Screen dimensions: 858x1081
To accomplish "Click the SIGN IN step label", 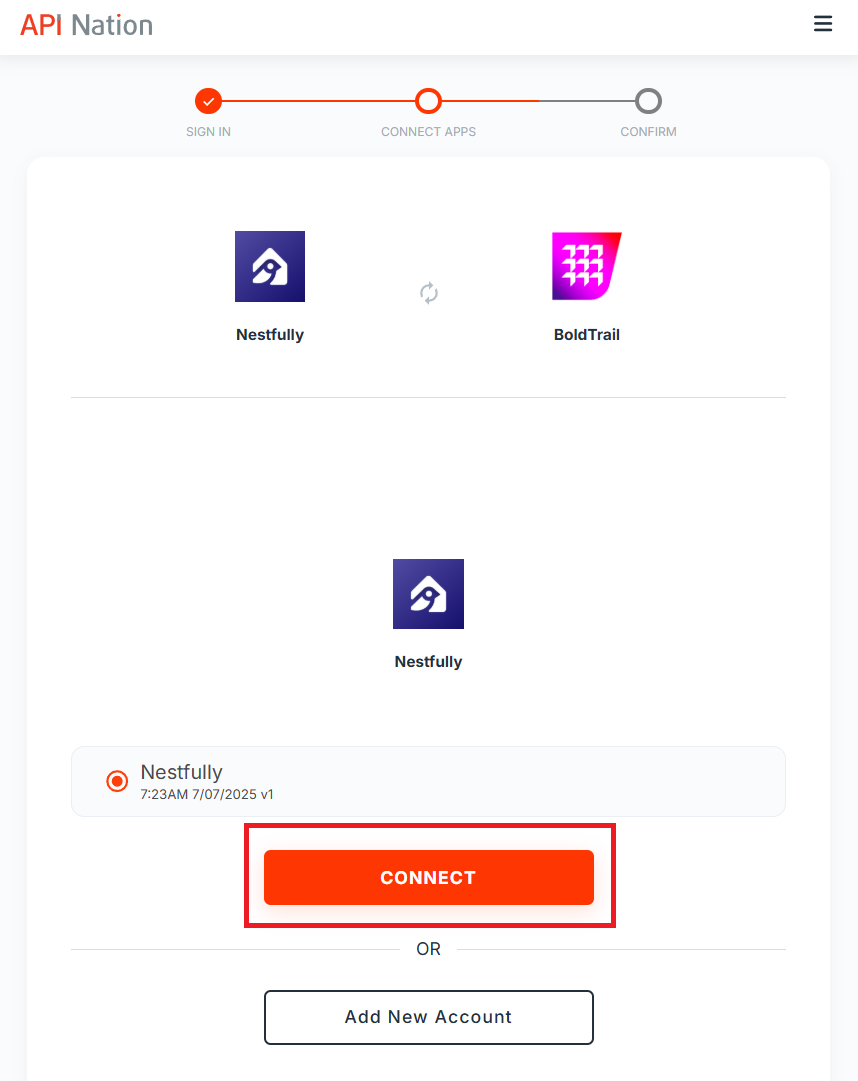I will pyautogui.click(x=208, y=132).
